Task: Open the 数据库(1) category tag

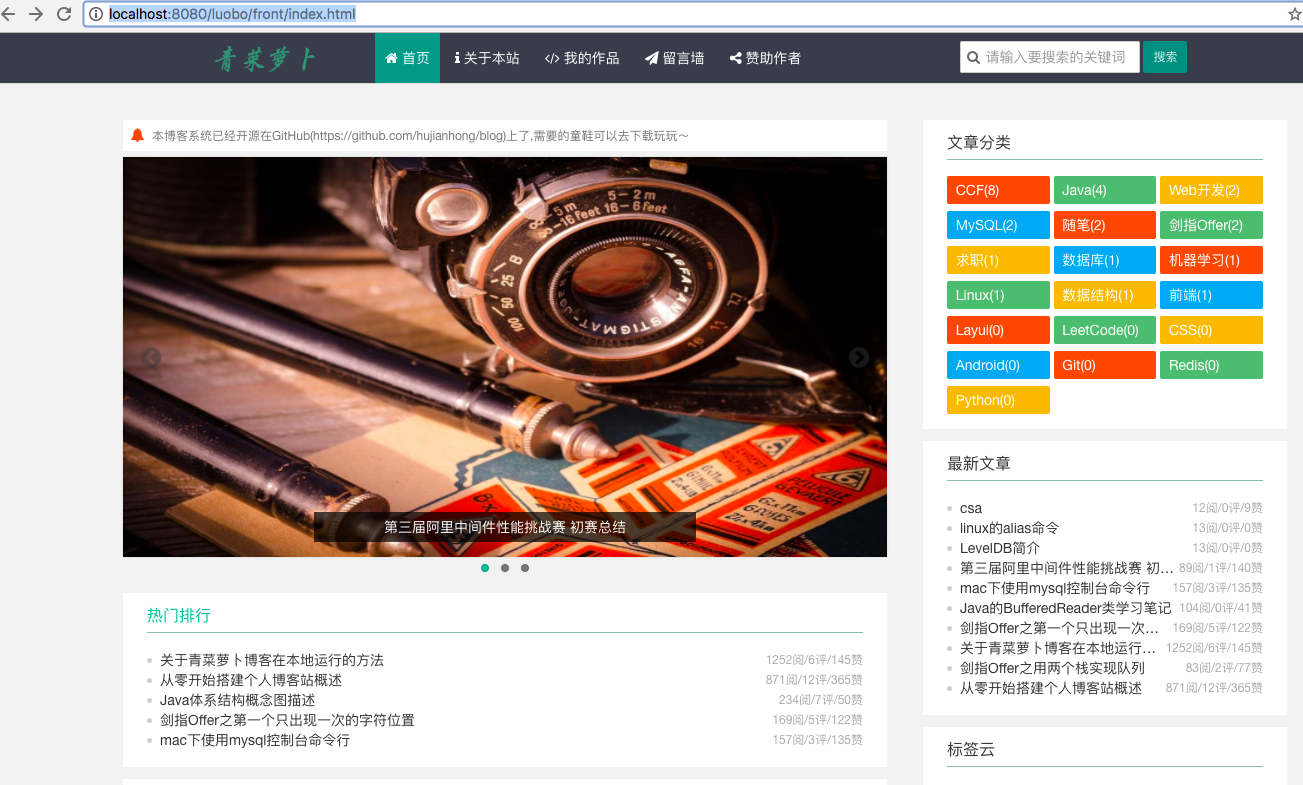Action: tap(1105, 260)
